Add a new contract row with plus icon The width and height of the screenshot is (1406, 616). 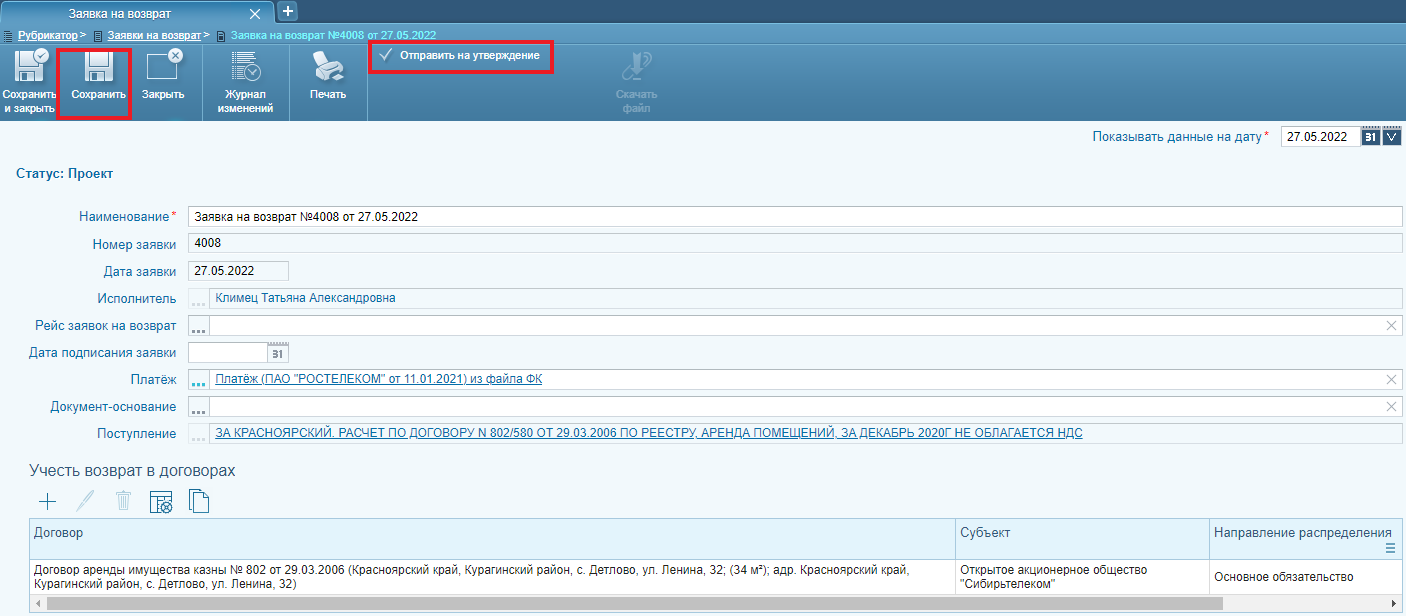[46, 502]
